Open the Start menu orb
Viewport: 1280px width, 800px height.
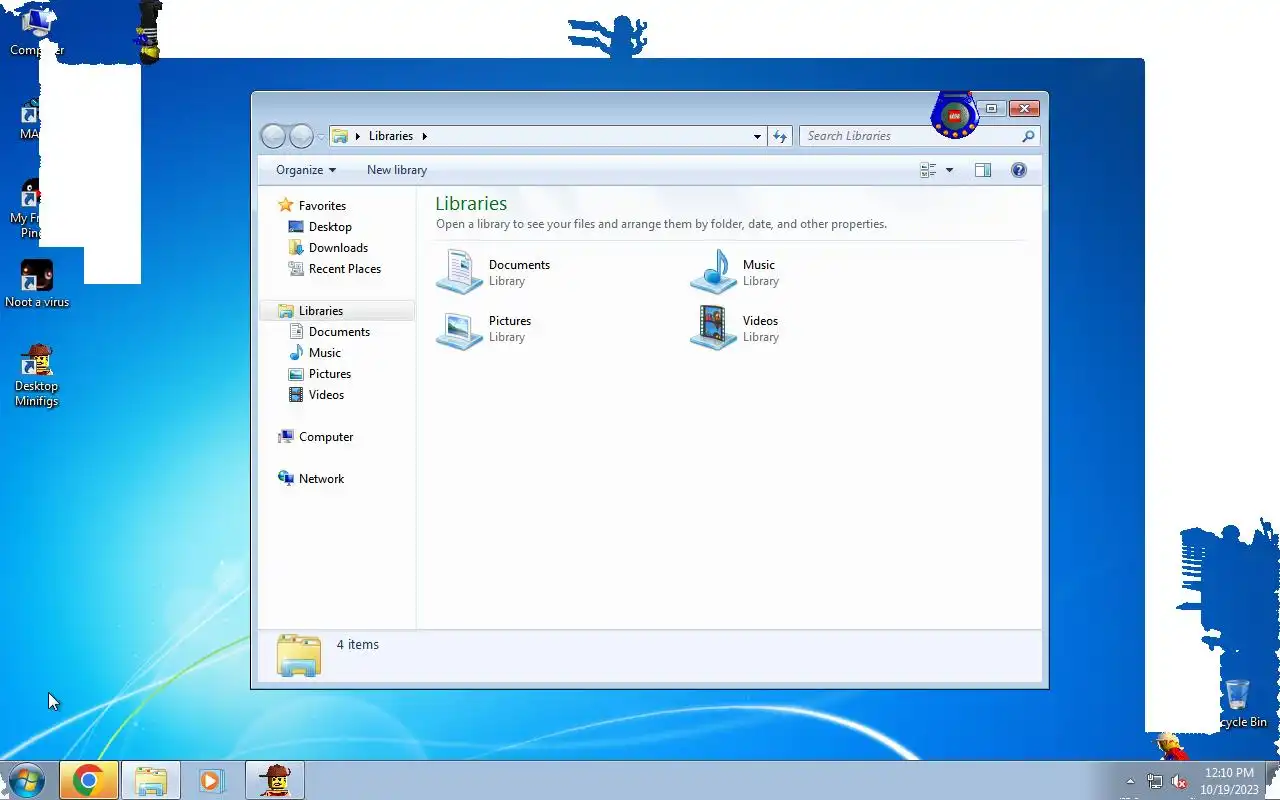click(27, 780)
